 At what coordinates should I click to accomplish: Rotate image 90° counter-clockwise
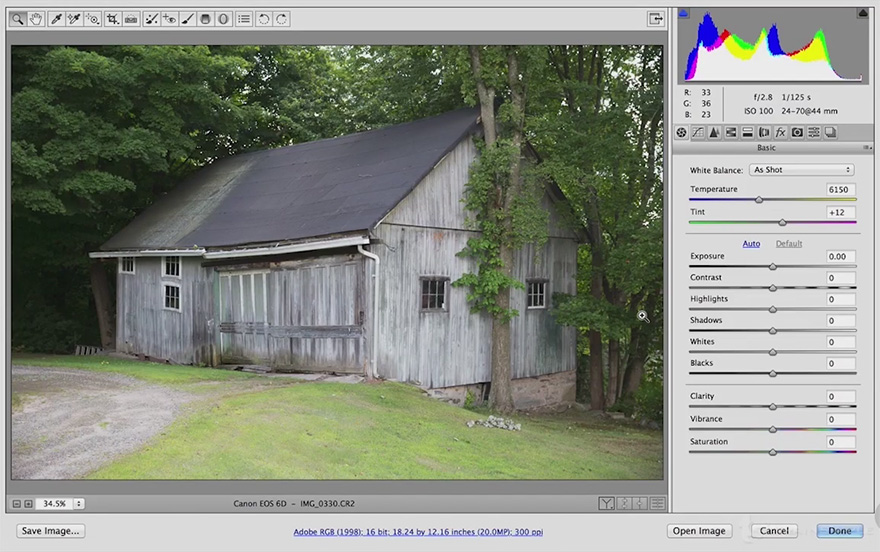264,19
